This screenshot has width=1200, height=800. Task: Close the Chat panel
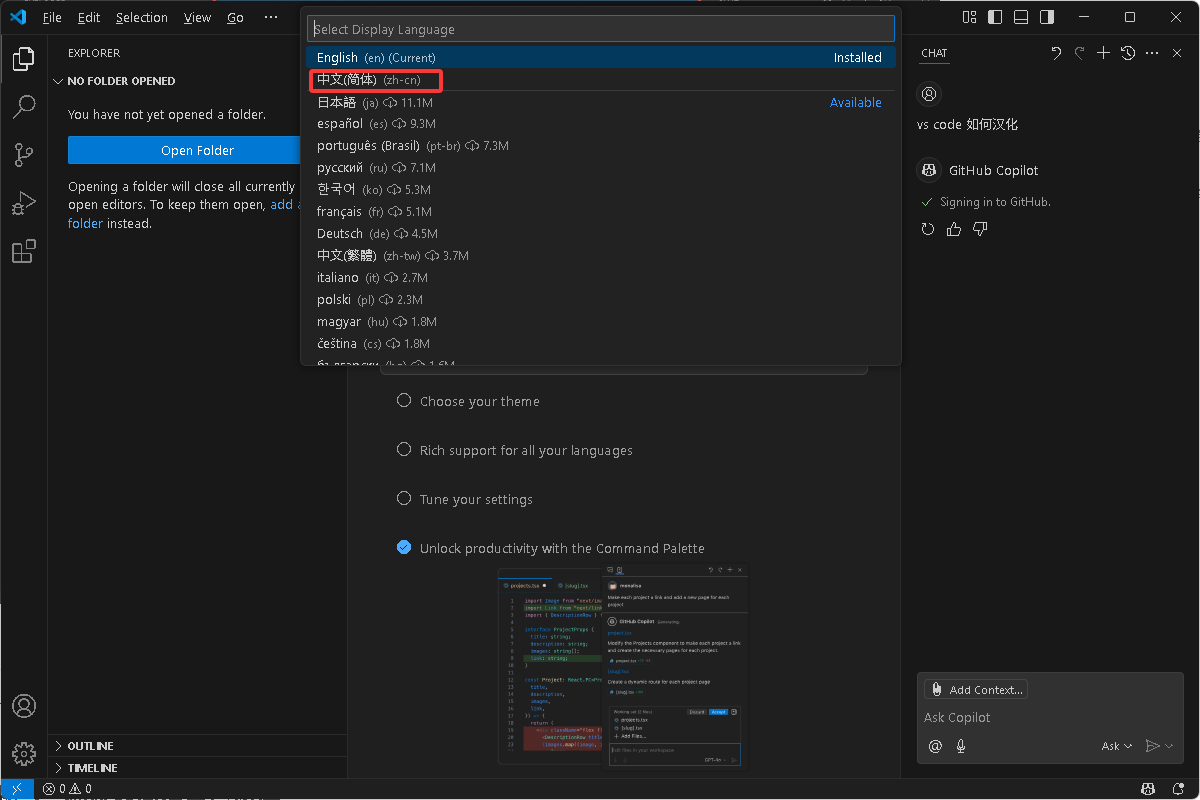[1177, 53]
